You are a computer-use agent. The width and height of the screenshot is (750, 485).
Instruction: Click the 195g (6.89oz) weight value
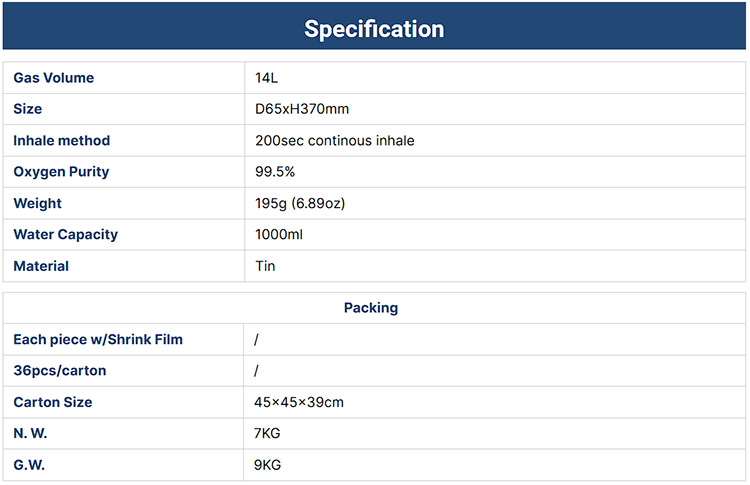click(x=300, y=203)
